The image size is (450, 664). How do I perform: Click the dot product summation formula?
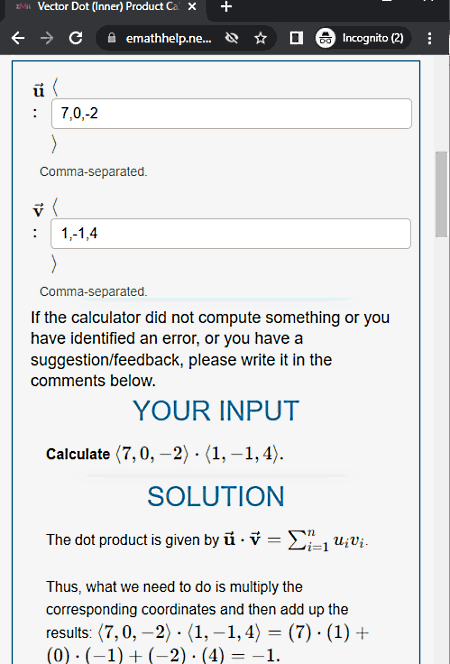(x=296, y=540)
